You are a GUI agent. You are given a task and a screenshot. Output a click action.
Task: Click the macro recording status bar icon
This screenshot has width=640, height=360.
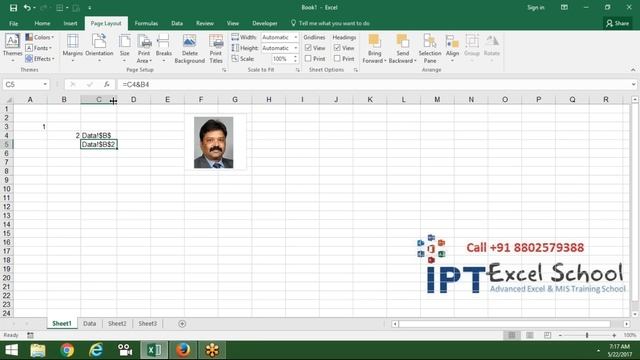point(30,335)
